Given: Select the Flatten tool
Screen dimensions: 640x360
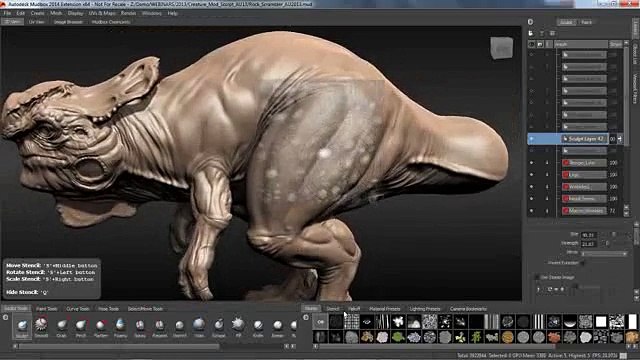Looking at the screenshot, I should tap(101, 327).
